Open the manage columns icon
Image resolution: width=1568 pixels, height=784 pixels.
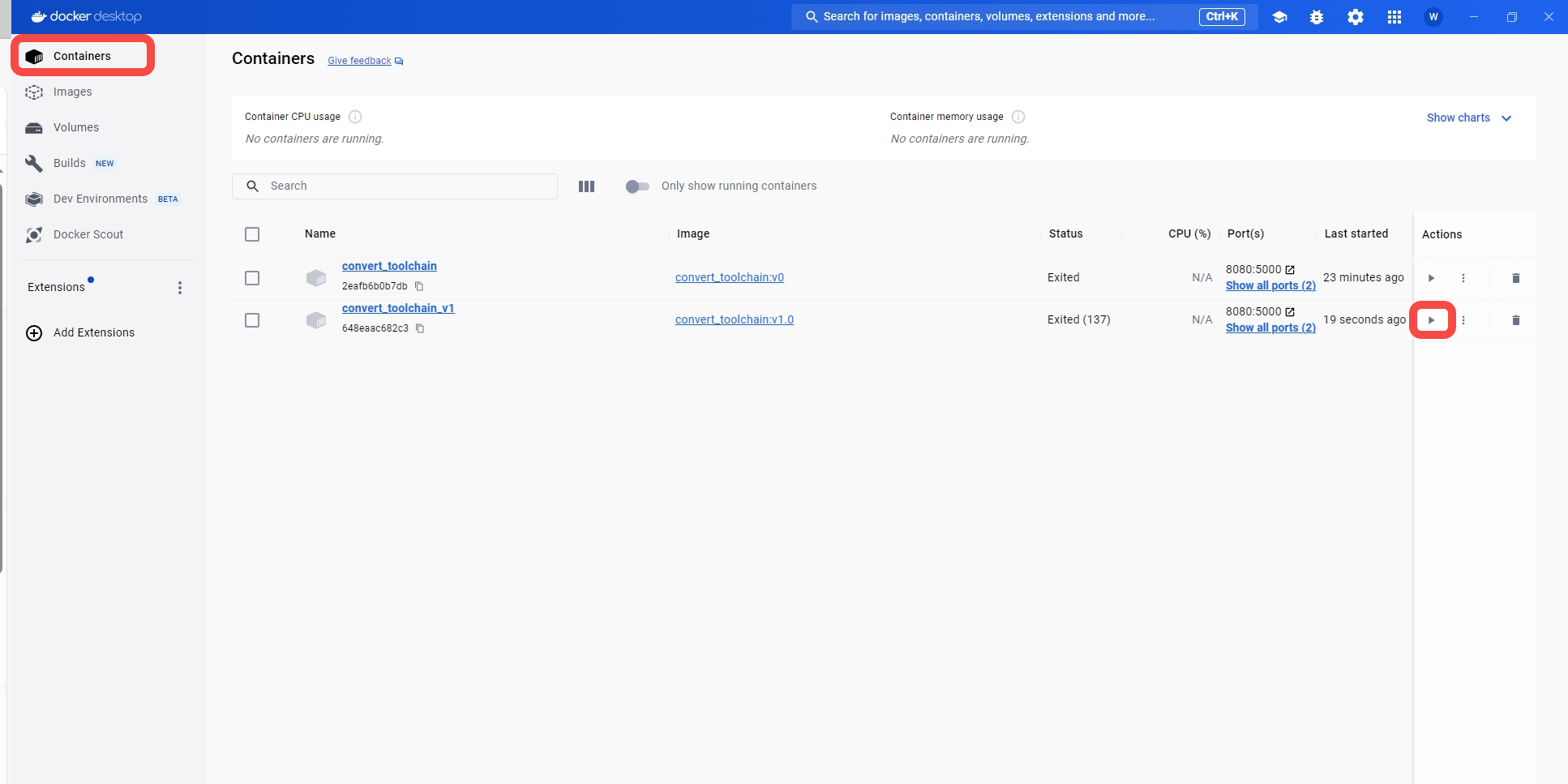pos(587,186)
